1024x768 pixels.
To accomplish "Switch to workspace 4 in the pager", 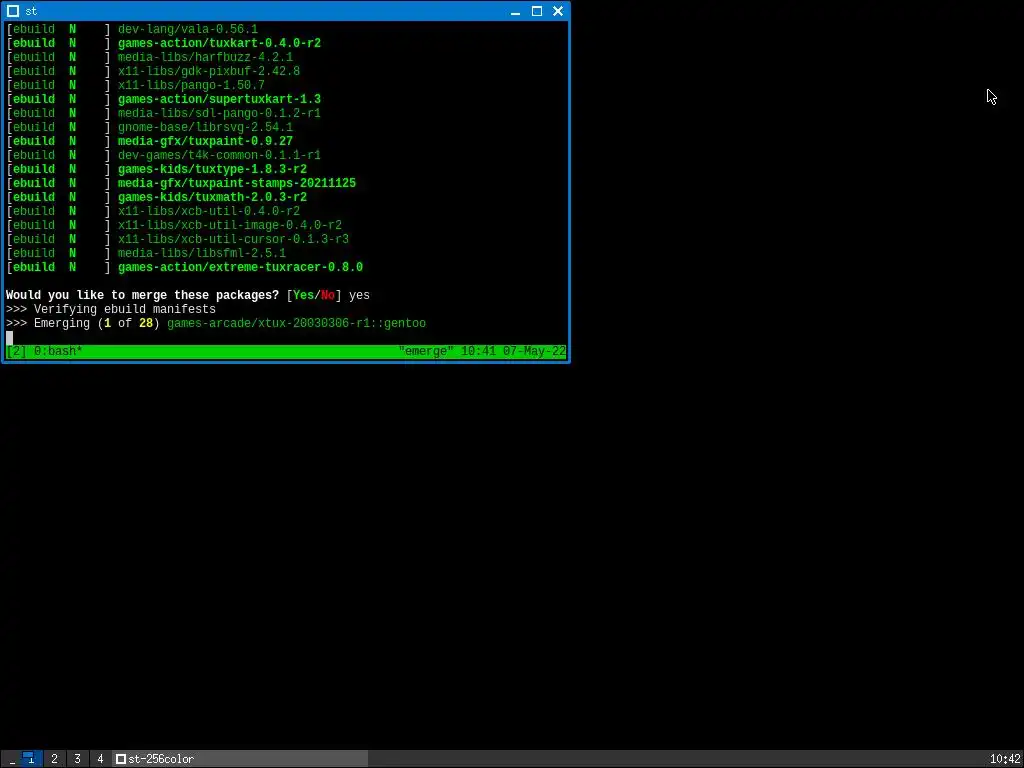I will point(100,758).
